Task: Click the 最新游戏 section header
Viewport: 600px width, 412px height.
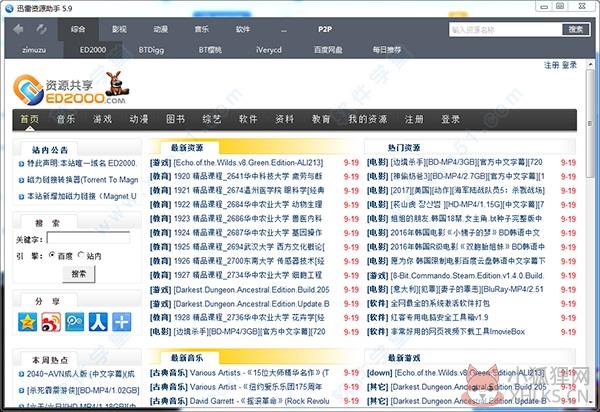Action: [404, 358]
